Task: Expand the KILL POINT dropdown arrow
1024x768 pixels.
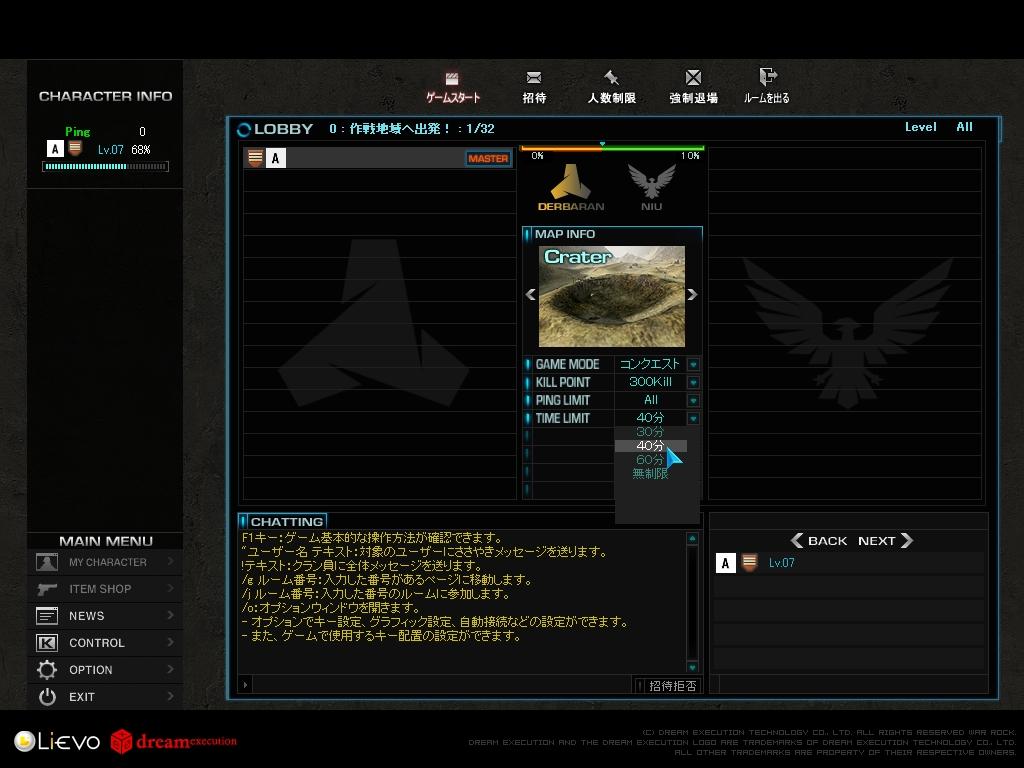Action: (x=693, y=383)
